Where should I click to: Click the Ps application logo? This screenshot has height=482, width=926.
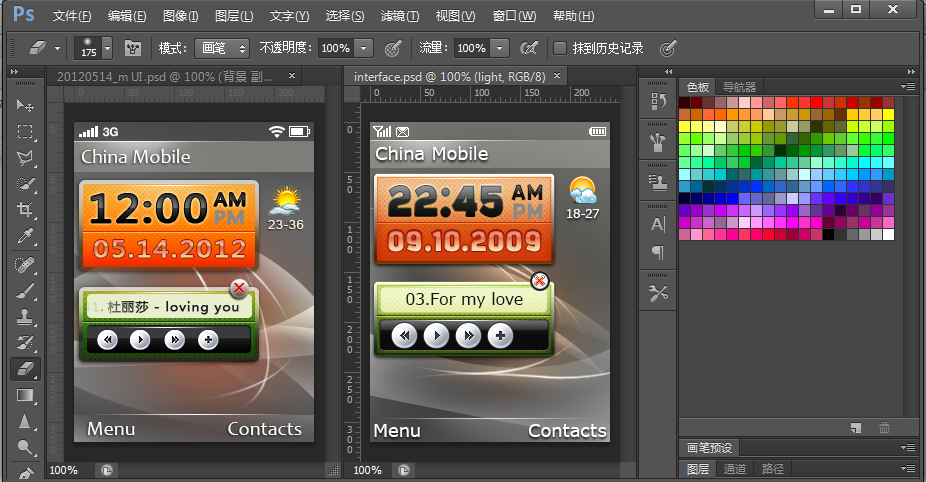[x=24, y=14]
